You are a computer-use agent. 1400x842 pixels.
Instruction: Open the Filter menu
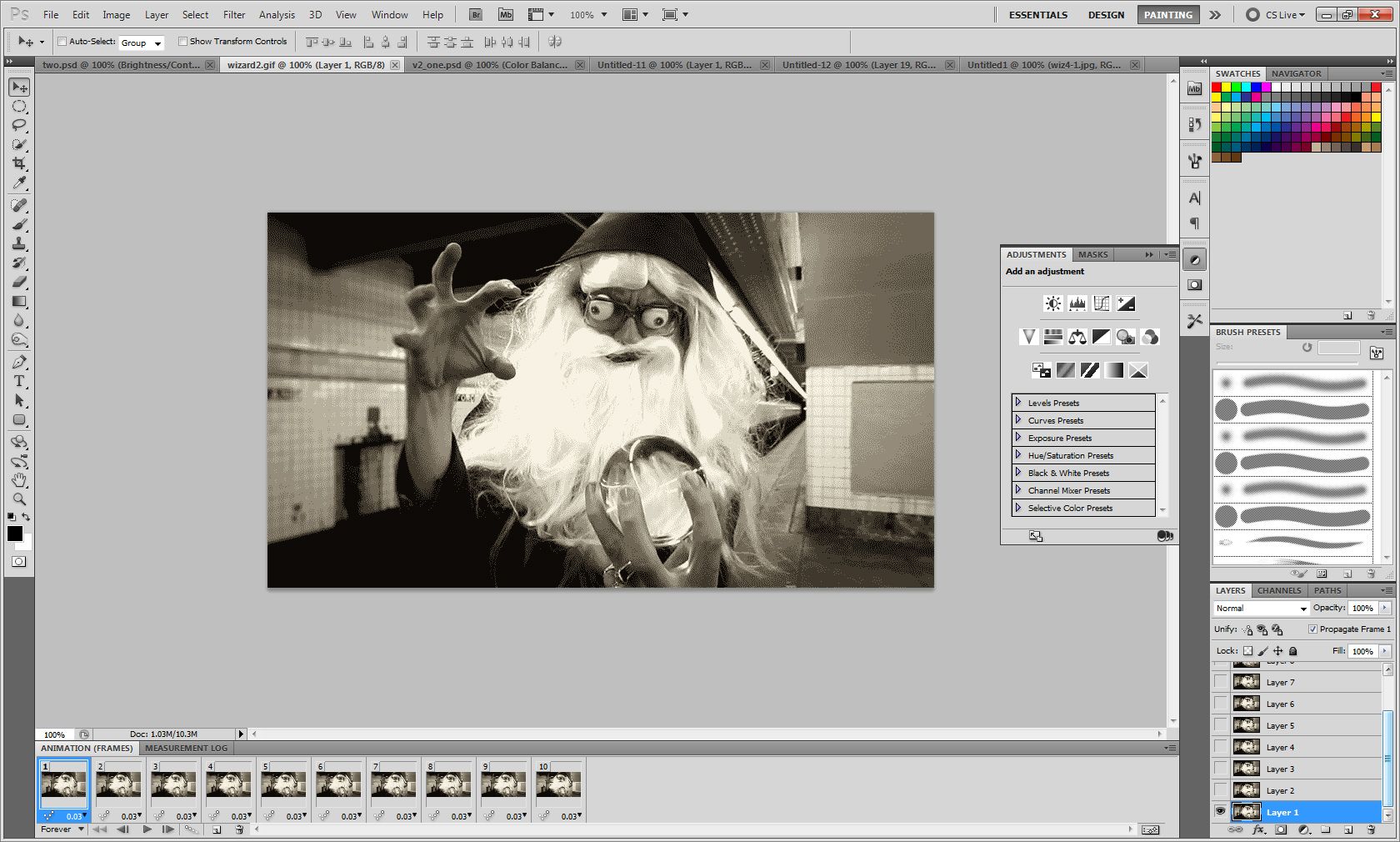pyautogui.click(x=234, y=14)
